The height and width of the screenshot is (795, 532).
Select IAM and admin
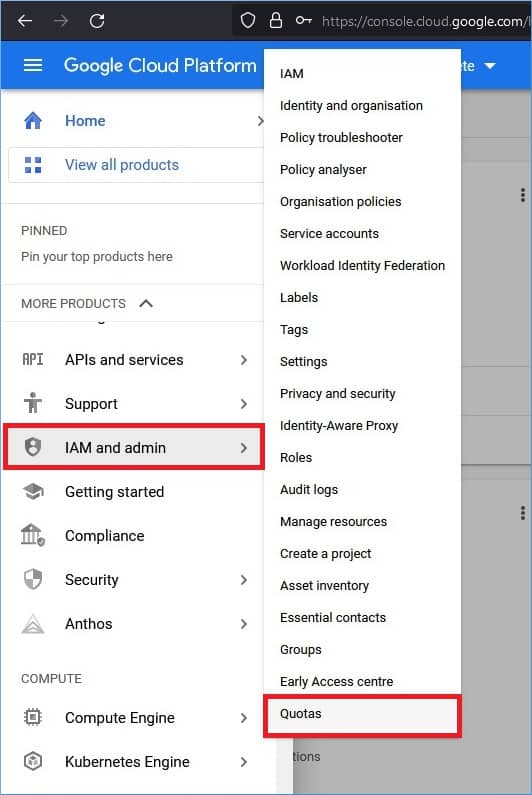point(134,447)
